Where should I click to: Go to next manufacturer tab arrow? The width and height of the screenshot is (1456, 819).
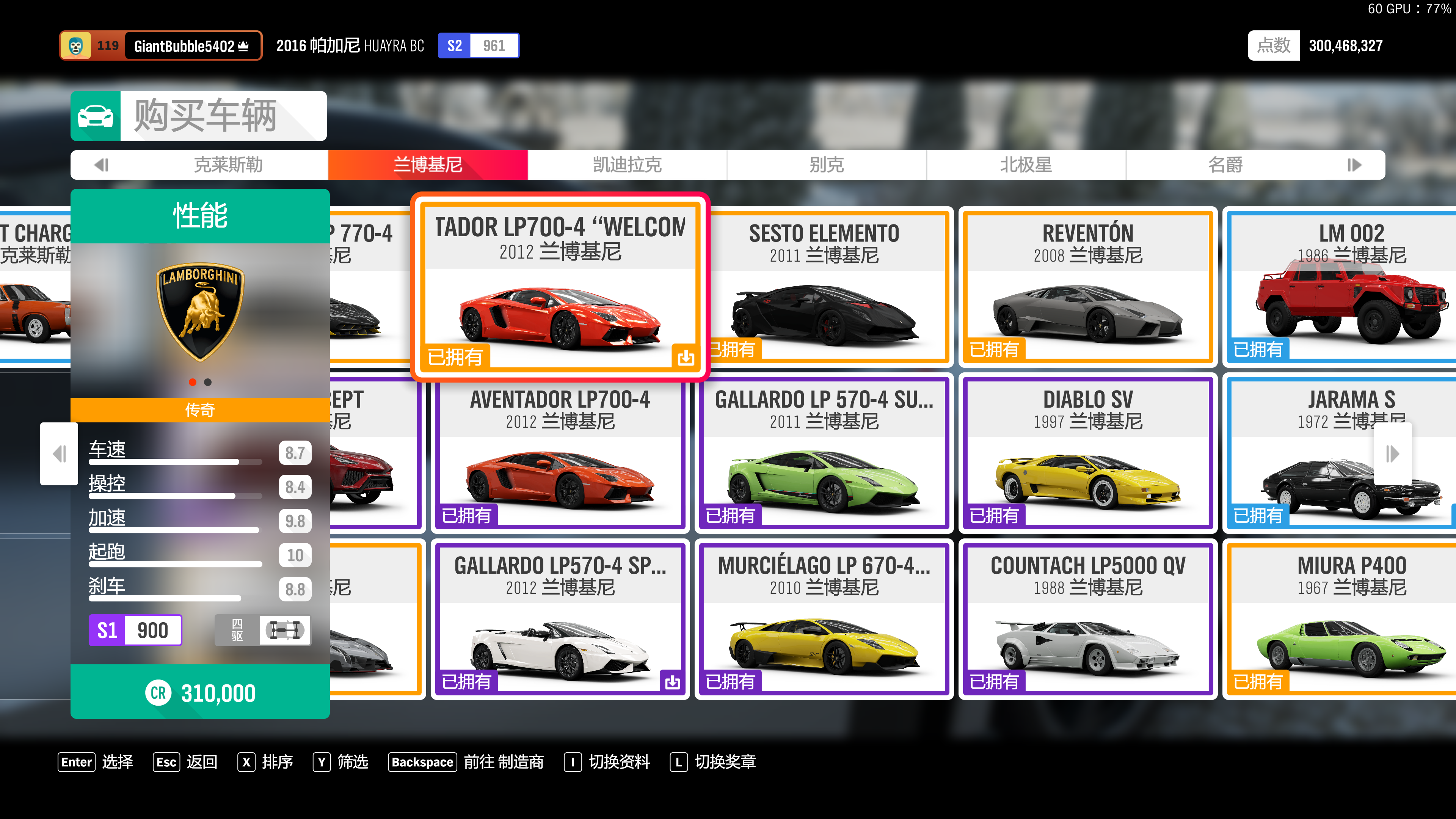[x=1354, y=165]
